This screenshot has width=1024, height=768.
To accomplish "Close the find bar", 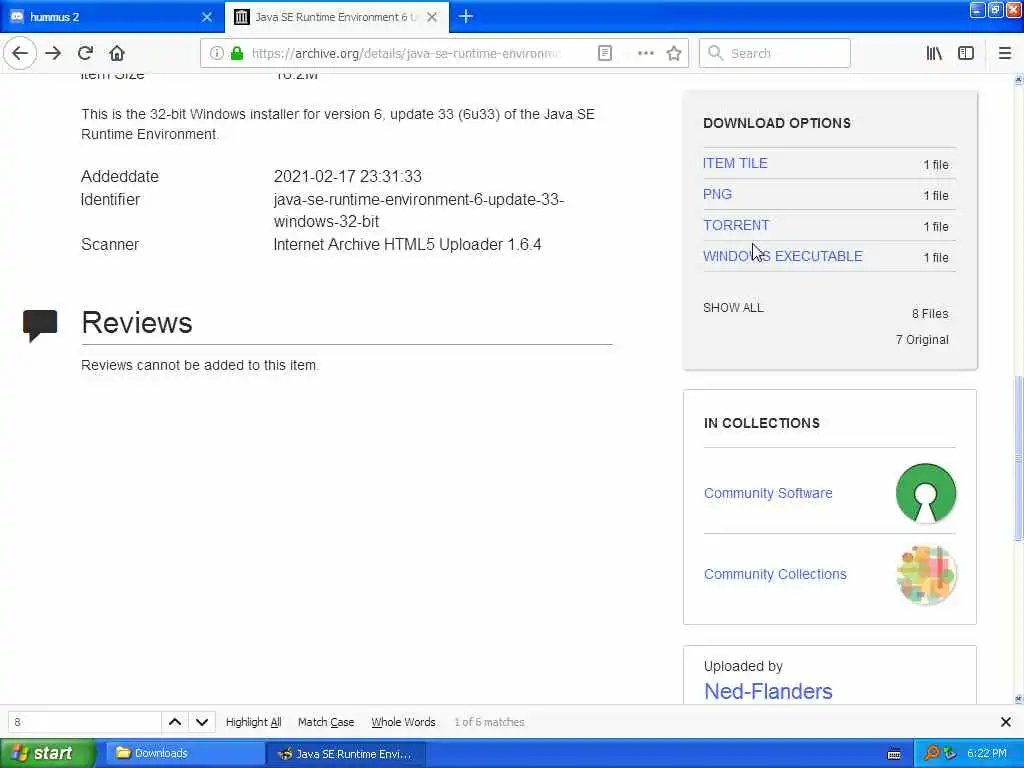I will click(1006, 722).
